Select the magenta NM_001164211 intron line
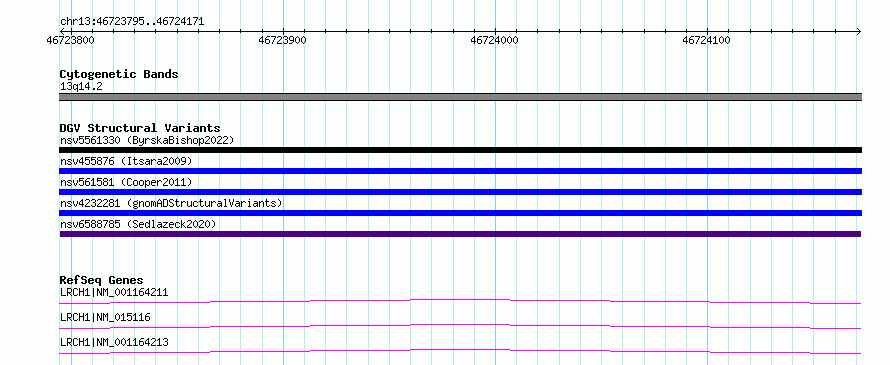890x365 pixels. (460, 301)
